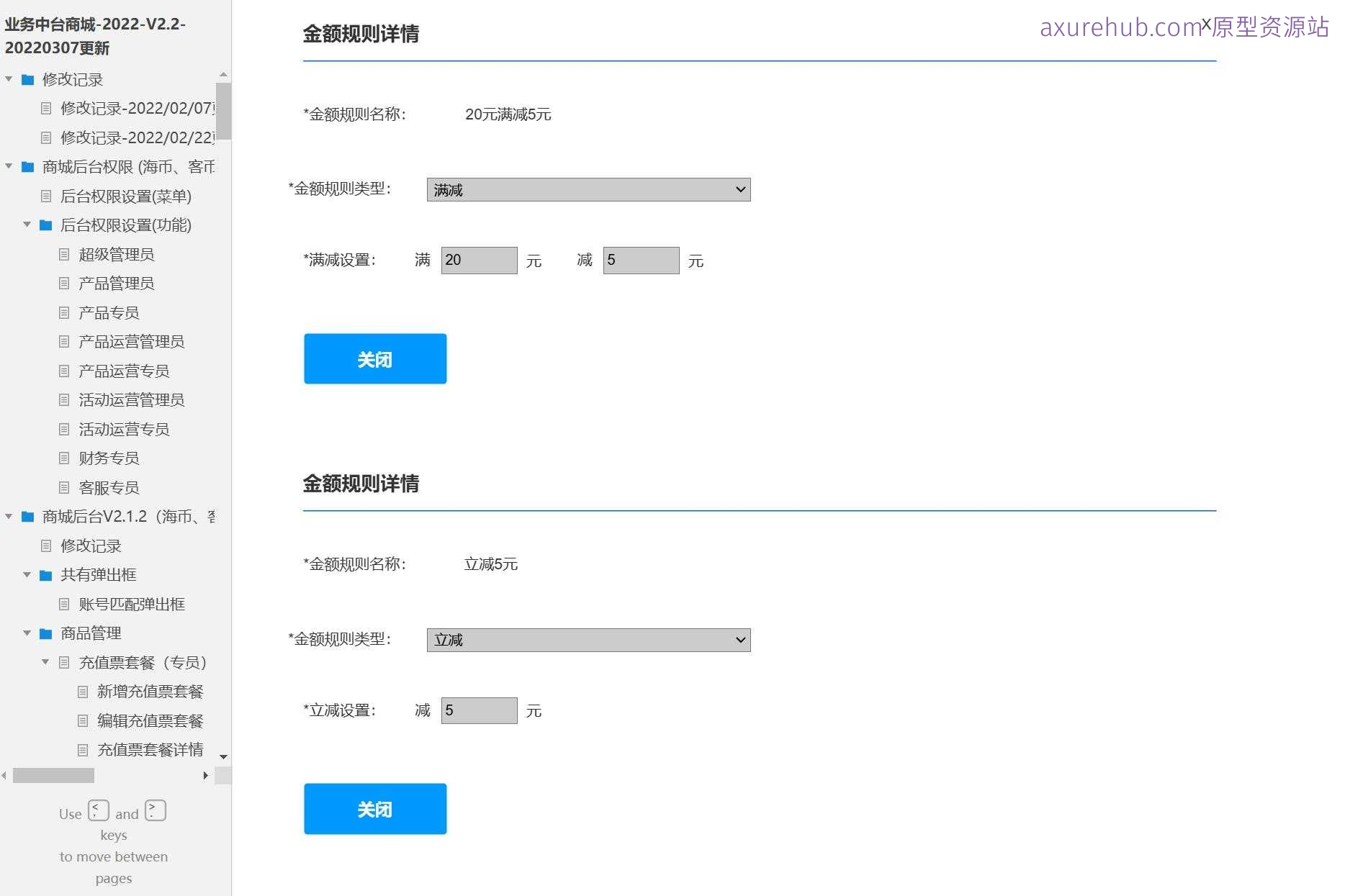Click the page icon next to 新增充值票套餐
Viewport: 1363px width, 896px height.
point(83,692)
